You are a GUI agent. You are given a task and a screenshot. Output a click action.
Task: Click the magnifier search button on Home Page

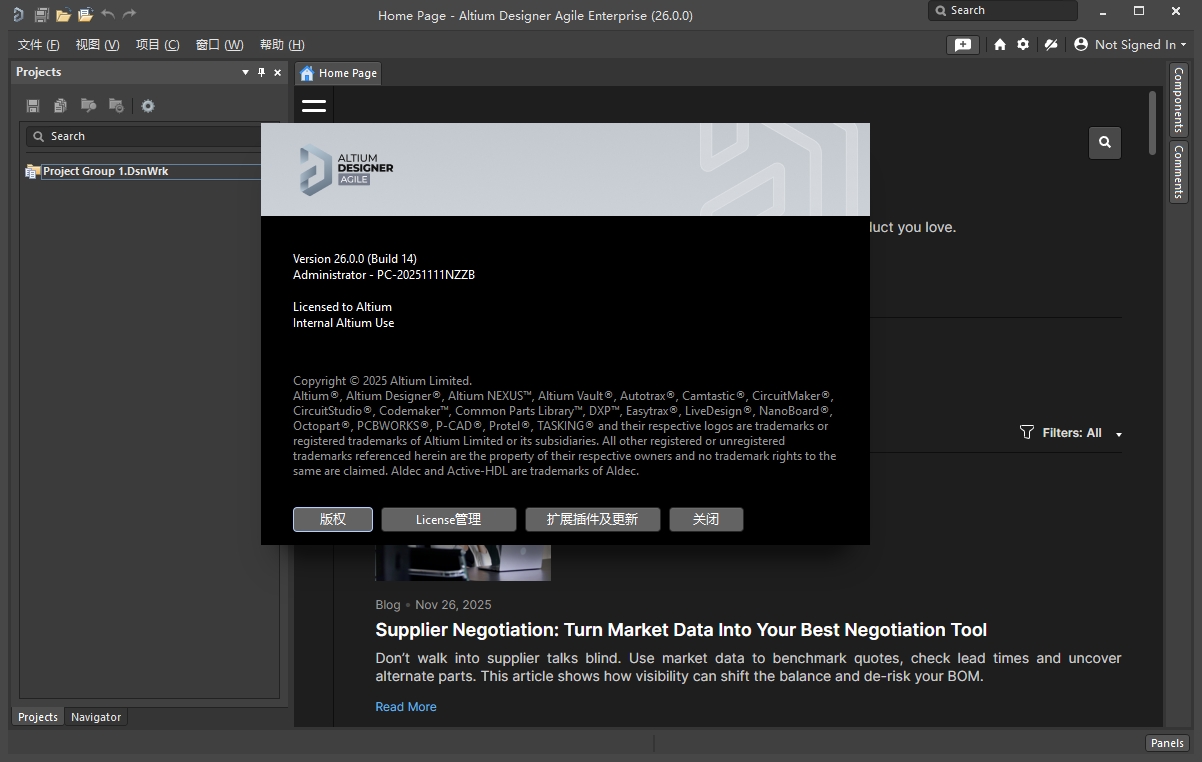(1104, 142)
